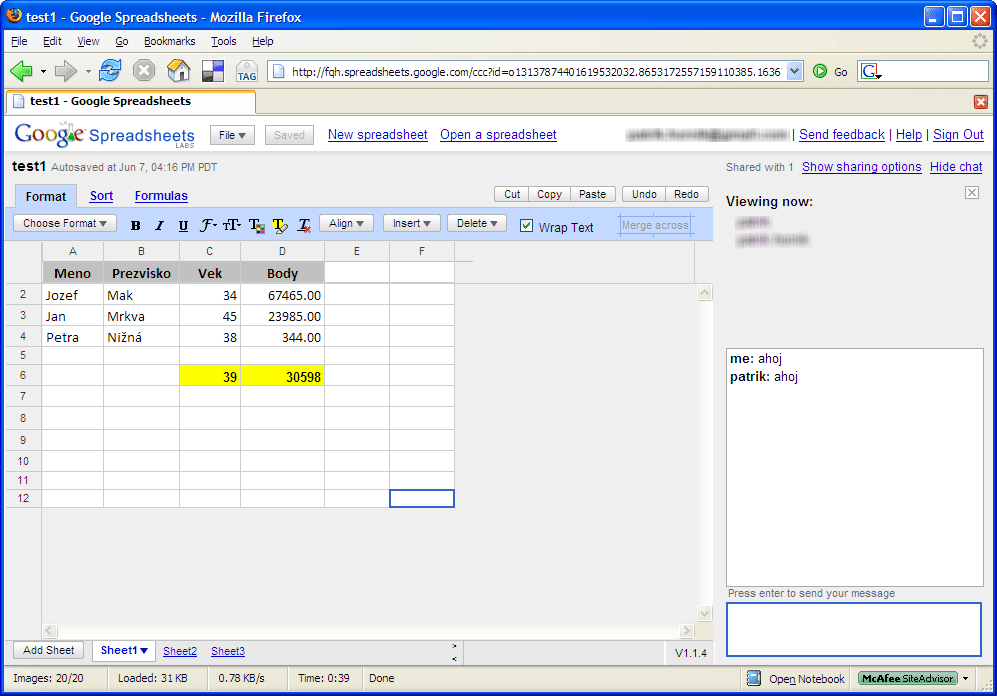Click the Copy button
This screenshot has width=997, height=696.
point(549,194)
